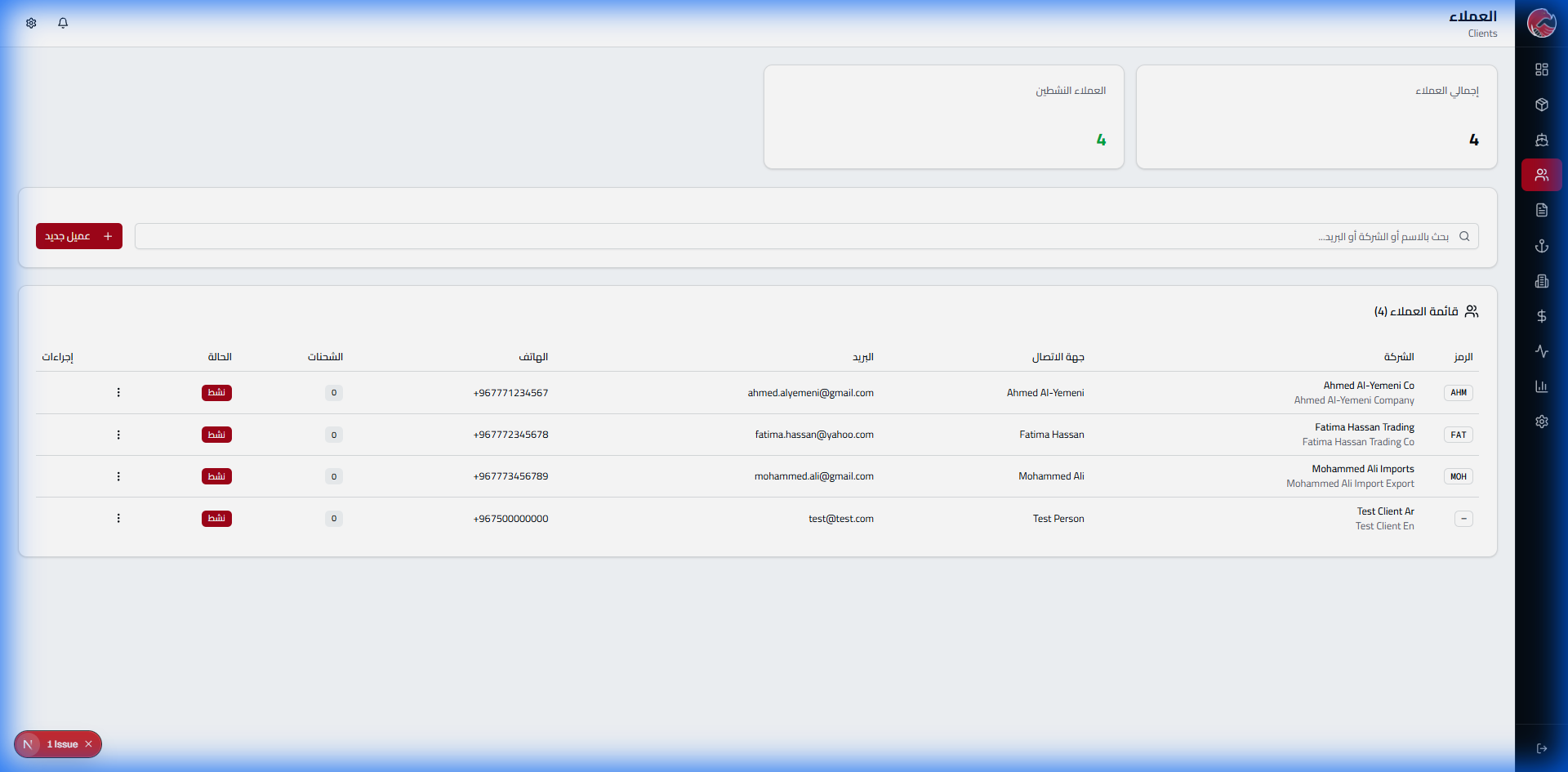Open the settings gear in sidebar
The height and width of the screenshot is (772, 1568).
pos(1541,422)
